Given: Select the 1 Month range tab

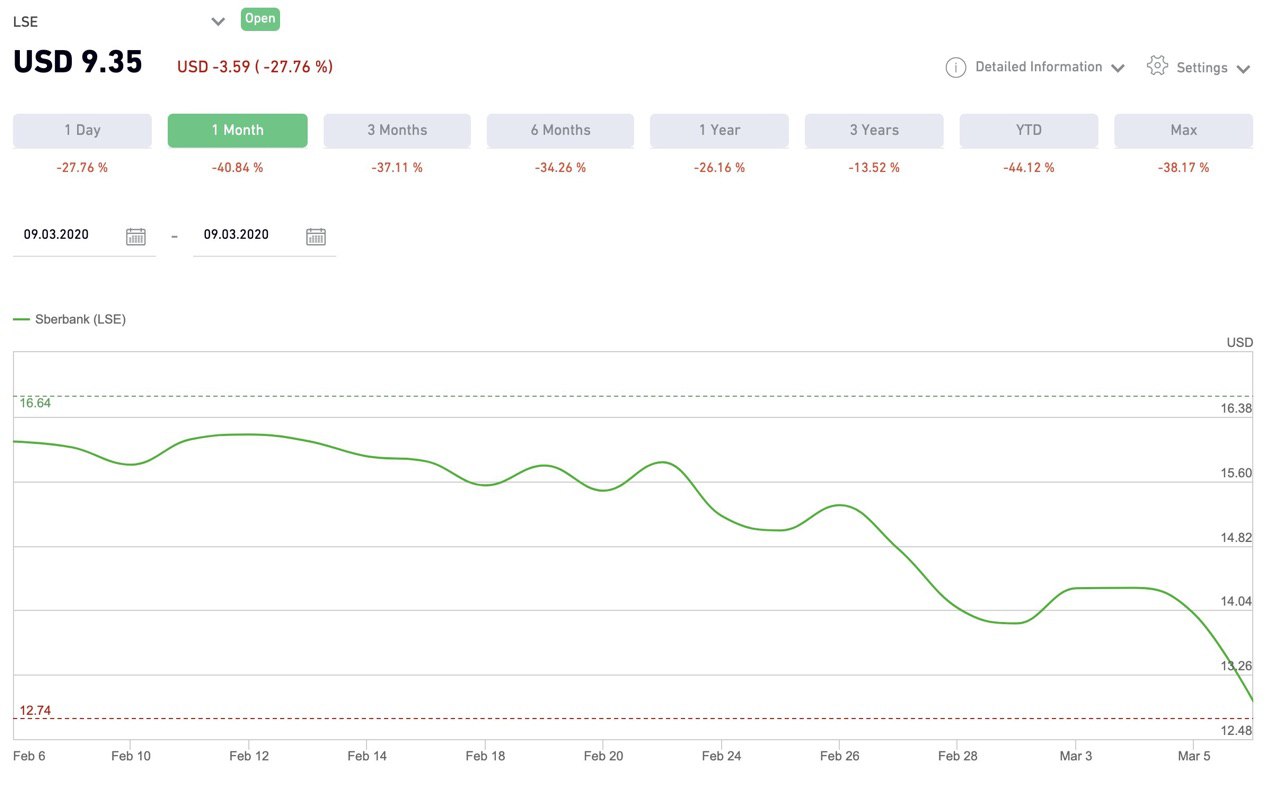Looking at the screenshot, I should 237,130.
